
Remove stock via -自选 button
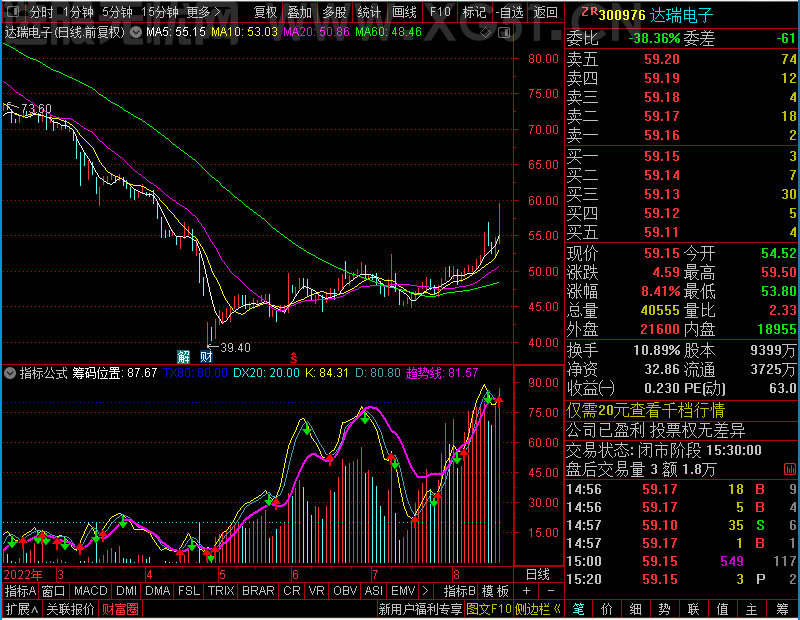pyautogui.click(x=510, y=12)
